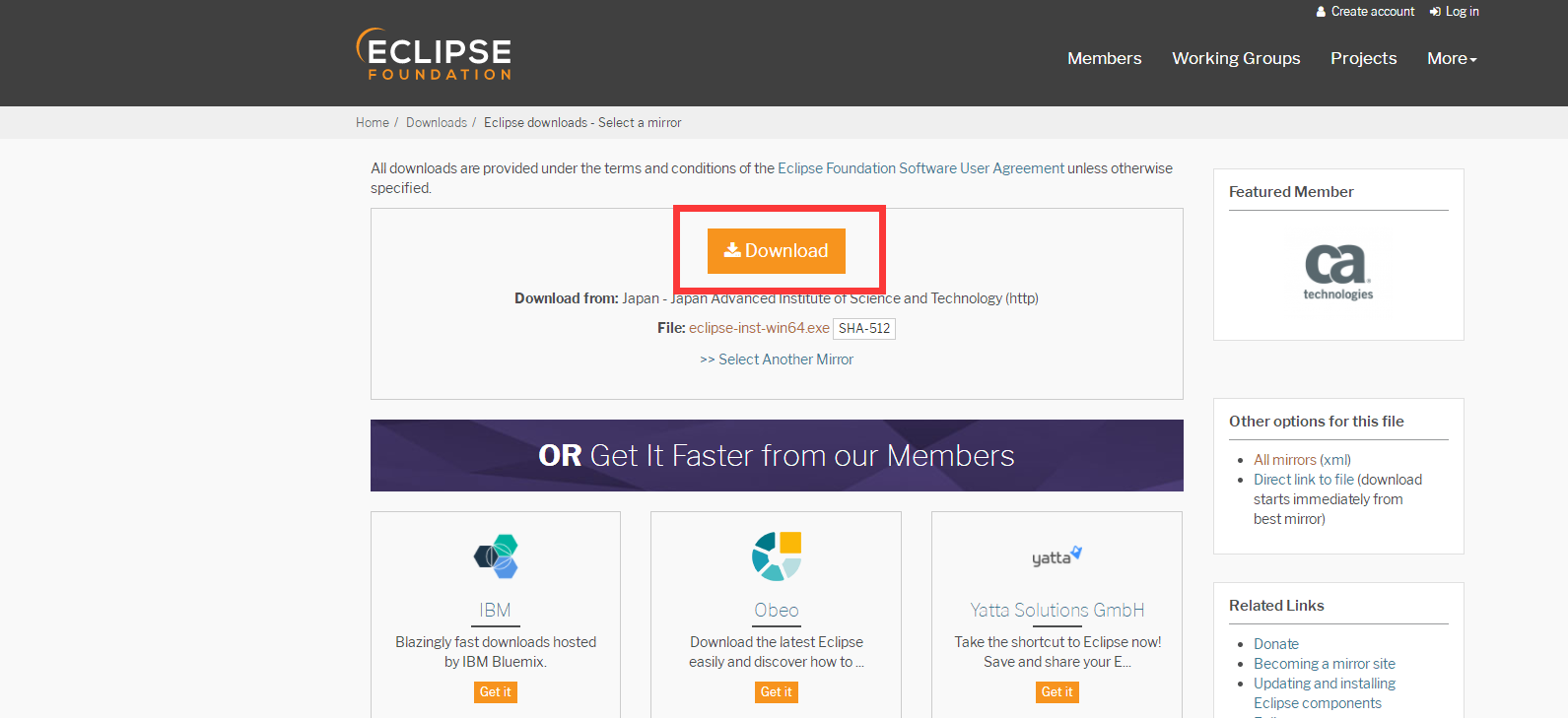
Task: Click 'Eclipse downloads - Select a mirror' breadcrumb text
Action: [582, 122]
